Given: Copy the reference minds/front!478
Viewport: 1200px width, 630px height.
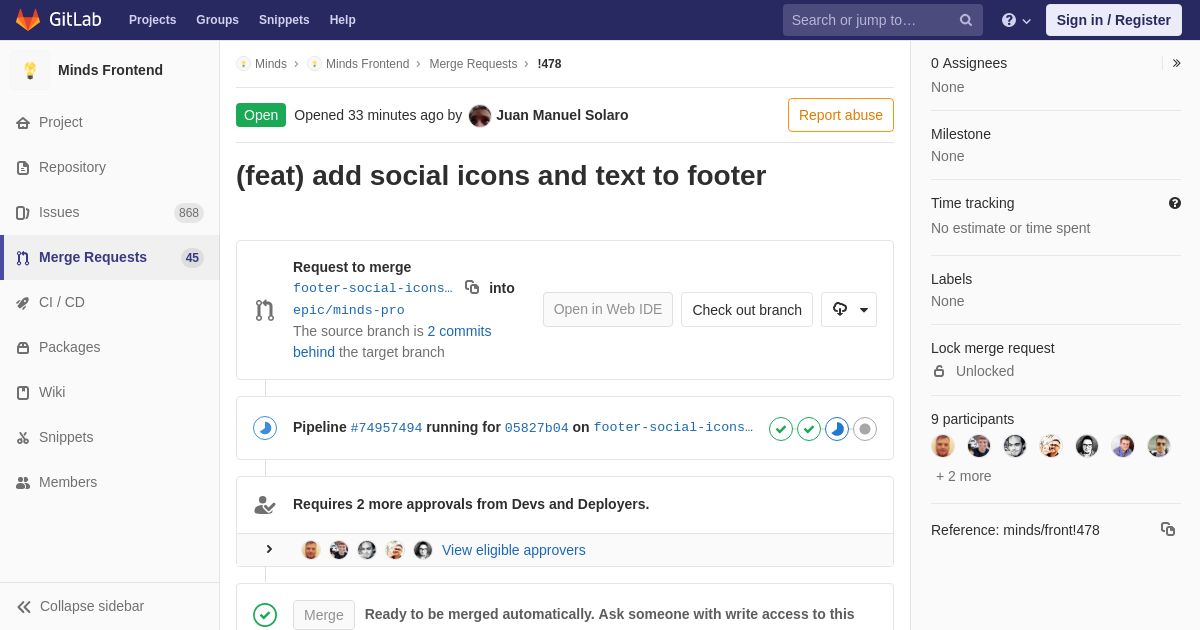Looking at the screenshot, I should coord(1168,529).
